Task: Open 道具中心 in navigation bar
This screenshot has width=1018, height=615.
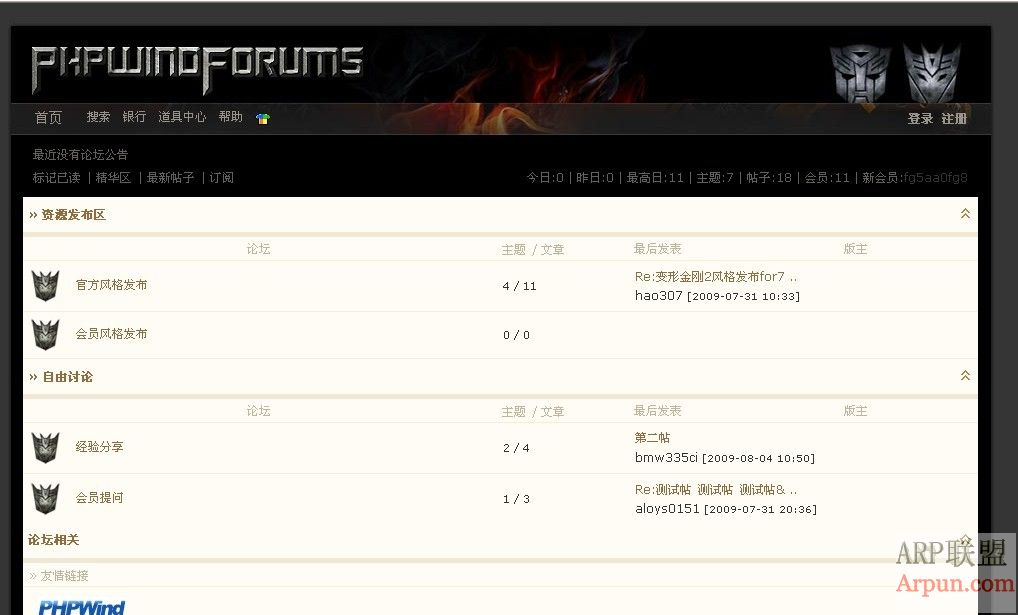Action: pyautogui.click(x=182, y=117)
